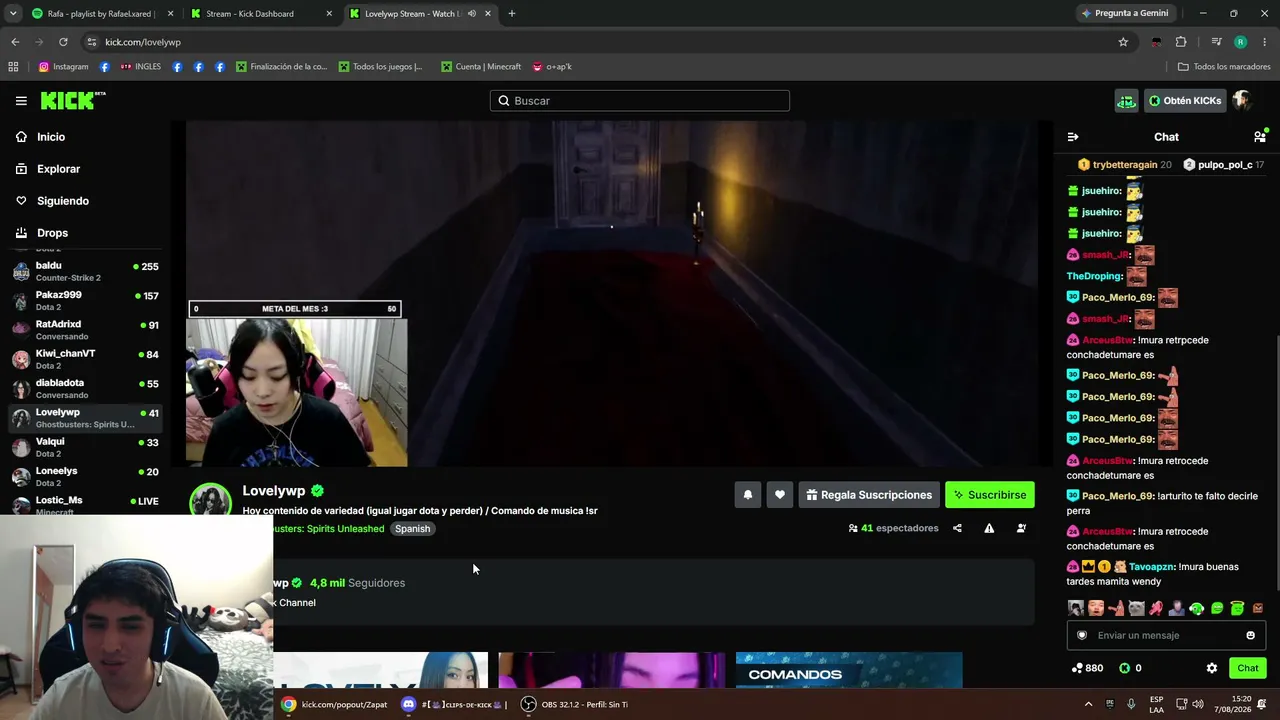The image size is (1280, 720).
Task: Open chat settings gear
Action: (x=1212, y=668)
